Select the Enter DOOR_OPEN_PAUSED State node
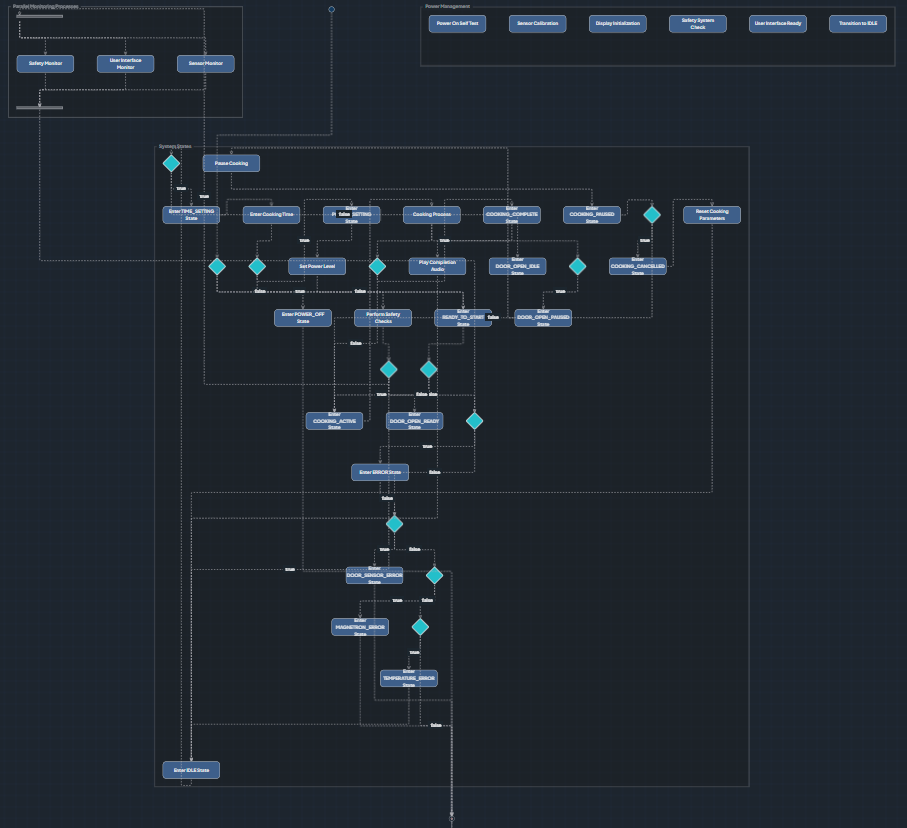The width and height of the screenshot is (907, 828). tap(543, 318)
